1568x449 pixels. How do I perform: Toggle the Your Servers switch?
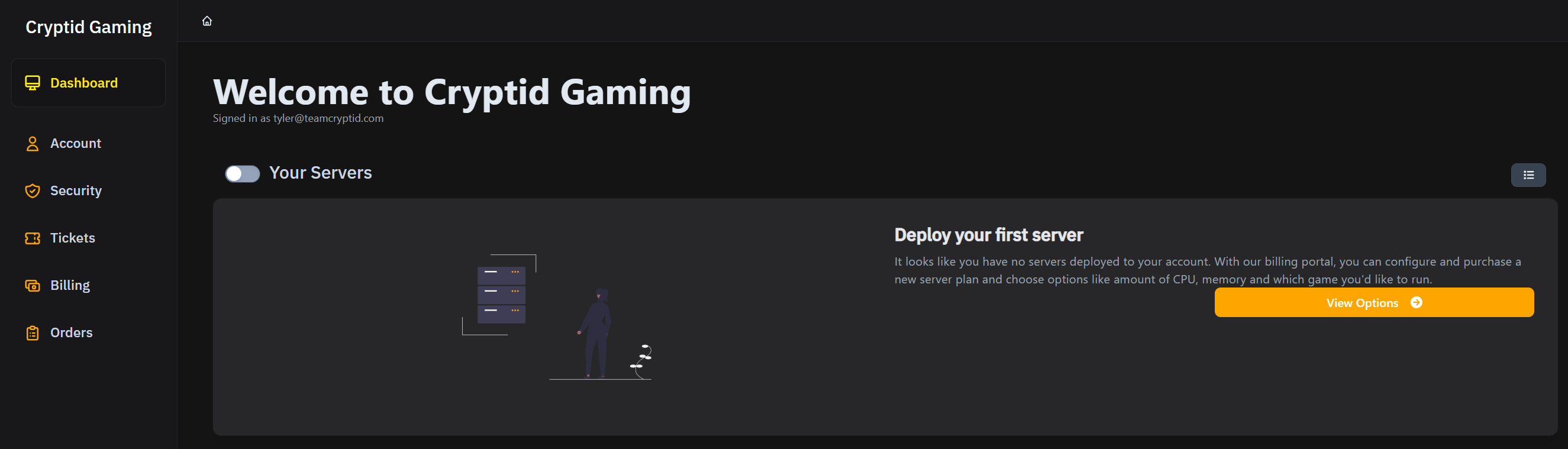tap(242, 174)
